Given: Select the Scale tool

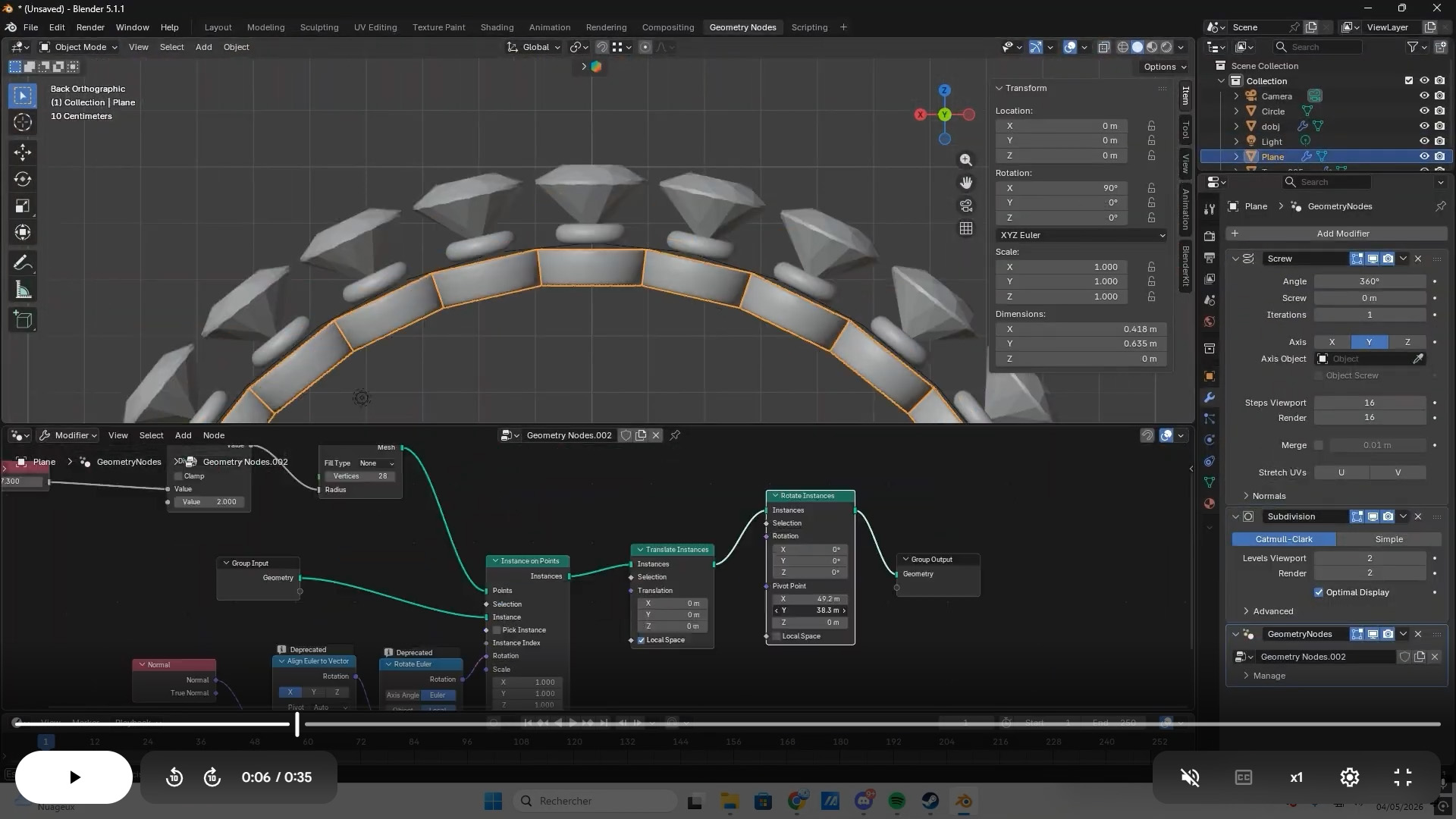Looking at the screenshot, I should 23,206.
